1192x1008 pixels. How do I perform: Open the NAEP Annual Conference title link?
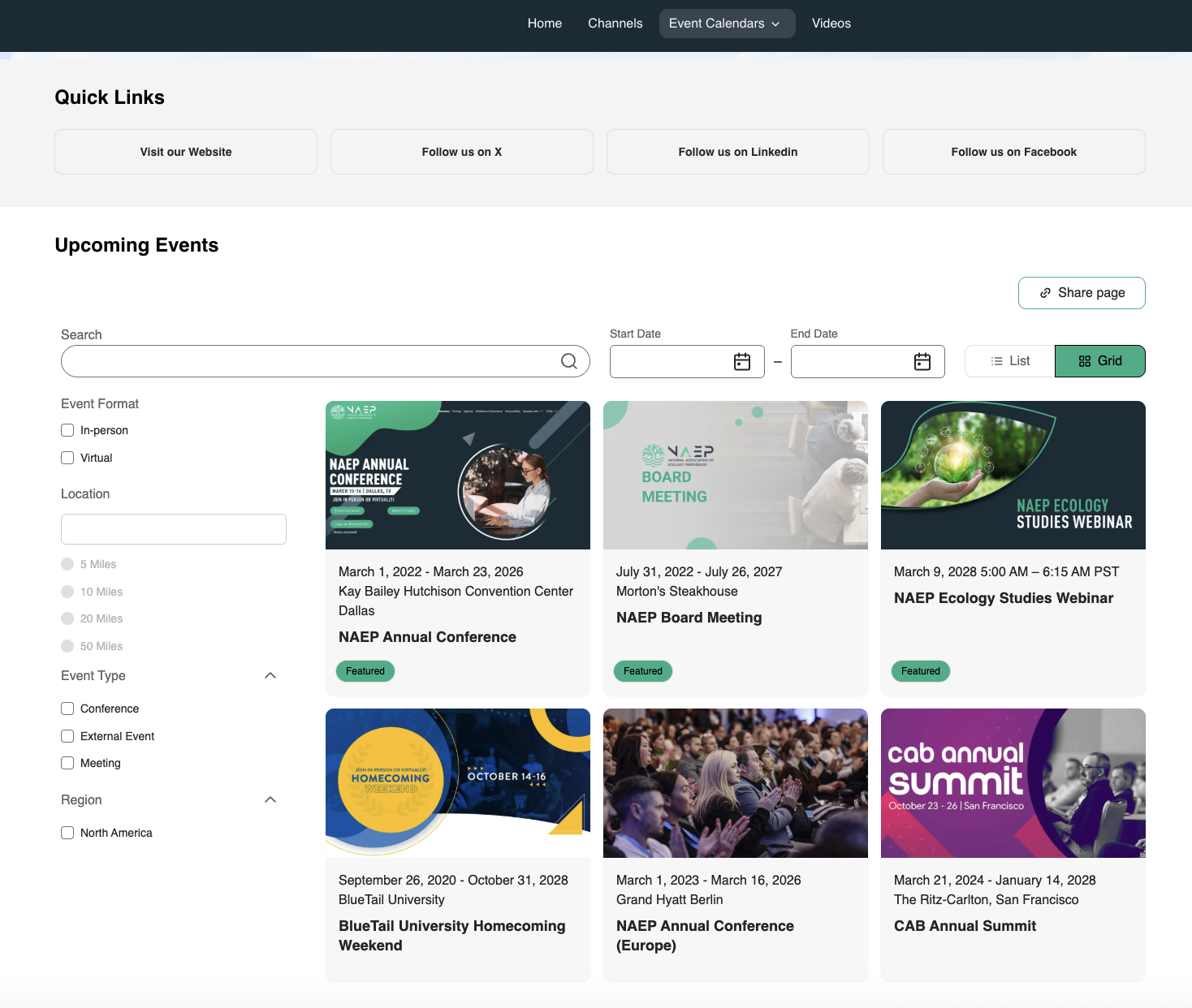pyautogui.click(x=427, y=637)
